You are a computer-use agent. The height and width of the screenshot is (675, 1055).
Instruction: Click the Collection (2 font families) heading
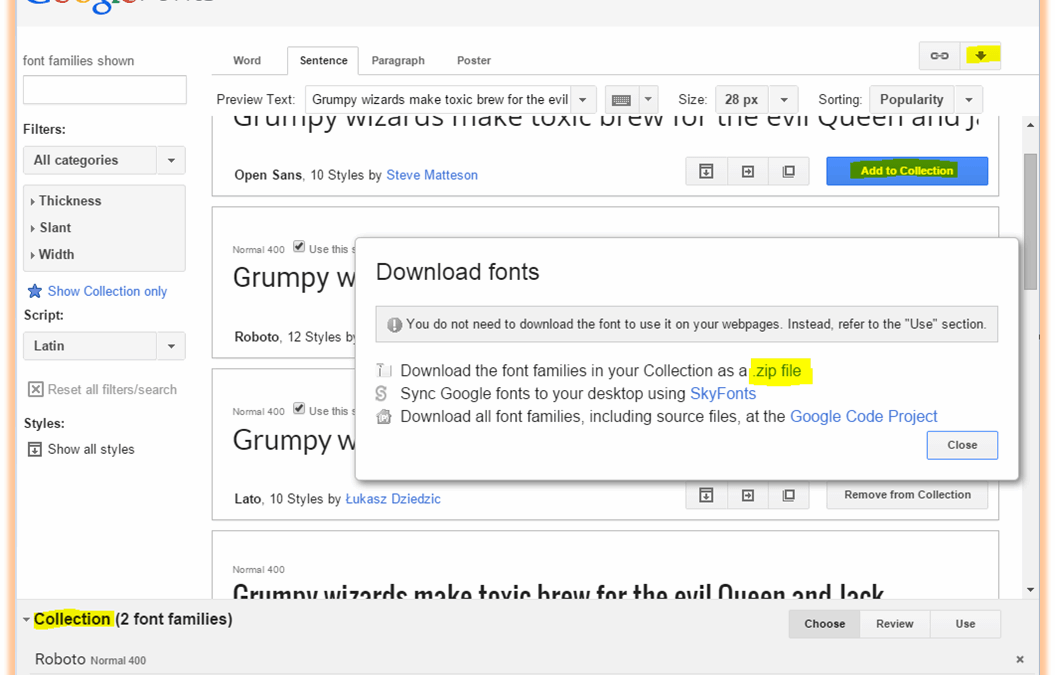[x=133, y=619]
